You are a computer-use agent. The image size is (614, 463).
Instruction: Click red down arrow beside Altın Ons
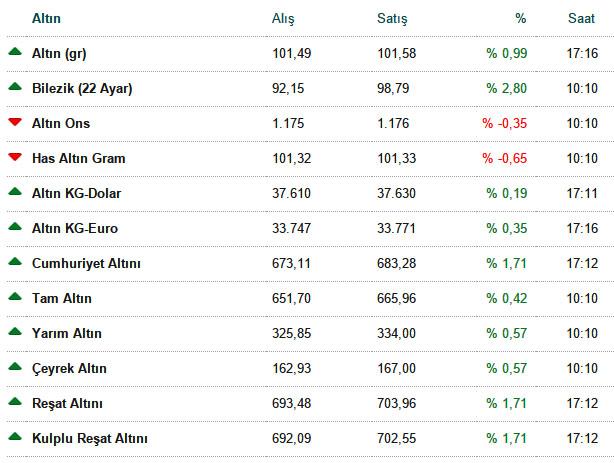(15, 122)
